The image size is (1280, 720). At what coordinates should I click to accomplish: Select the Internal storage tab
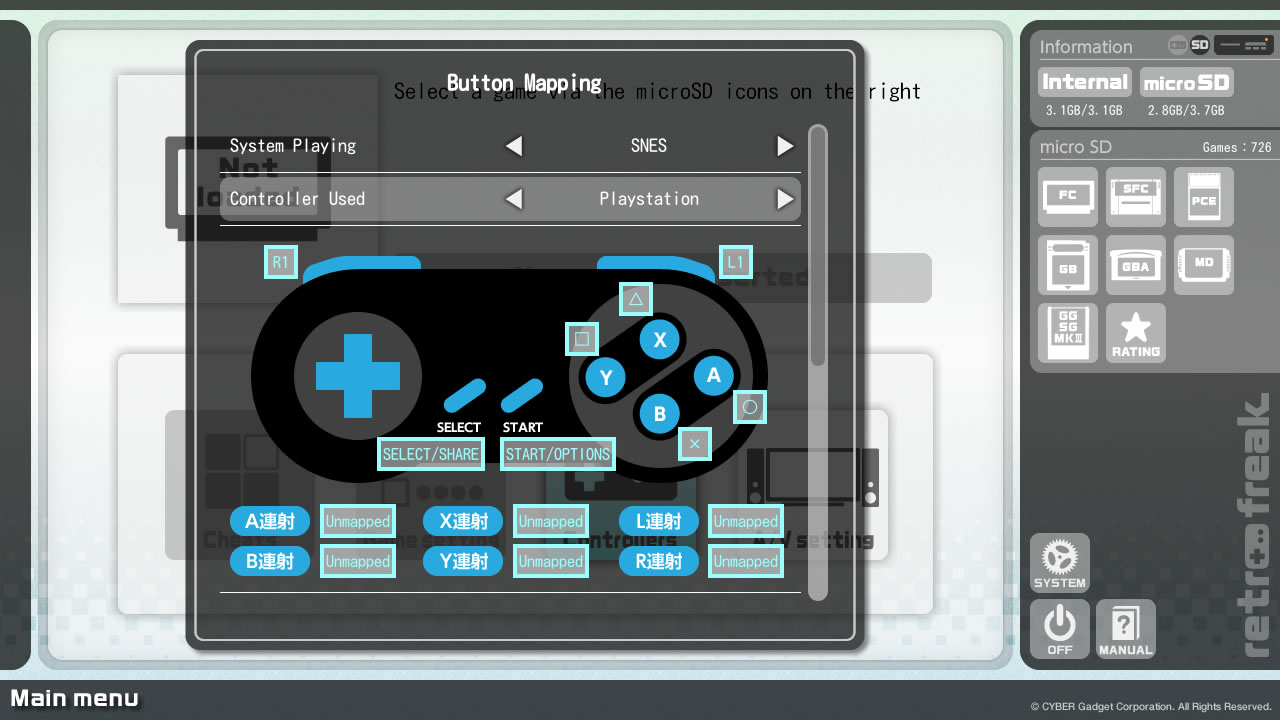pos(1084,82)
